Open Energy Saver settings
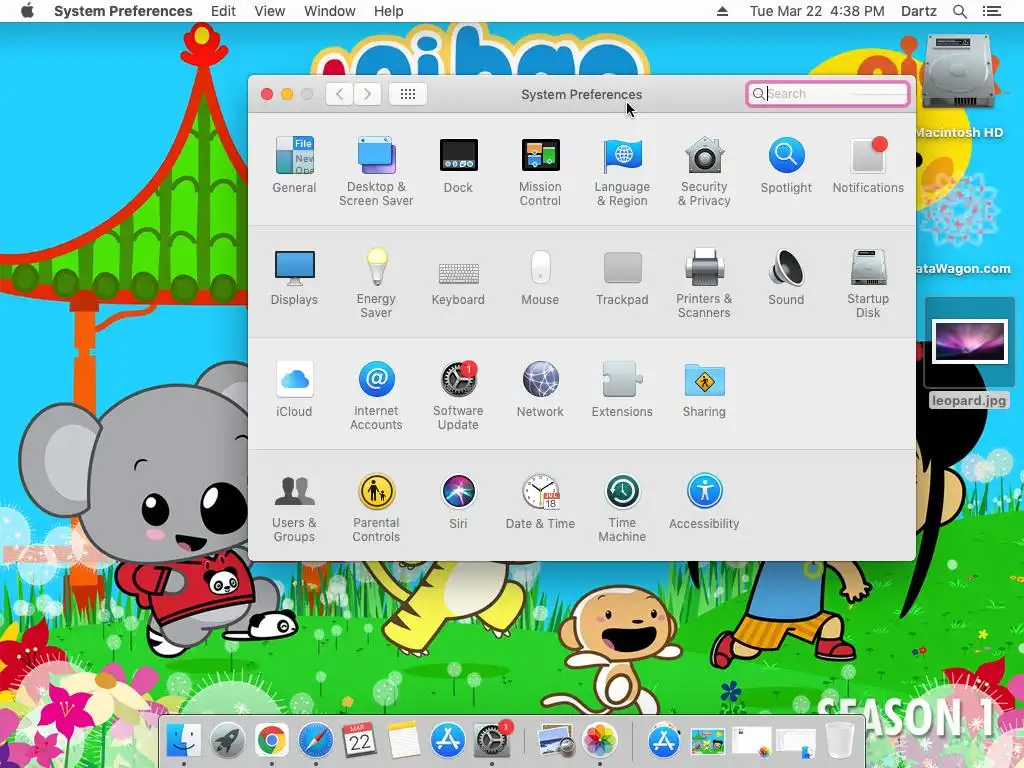The width and height of the screenshot is (1024, 768). tap(376, 283)
